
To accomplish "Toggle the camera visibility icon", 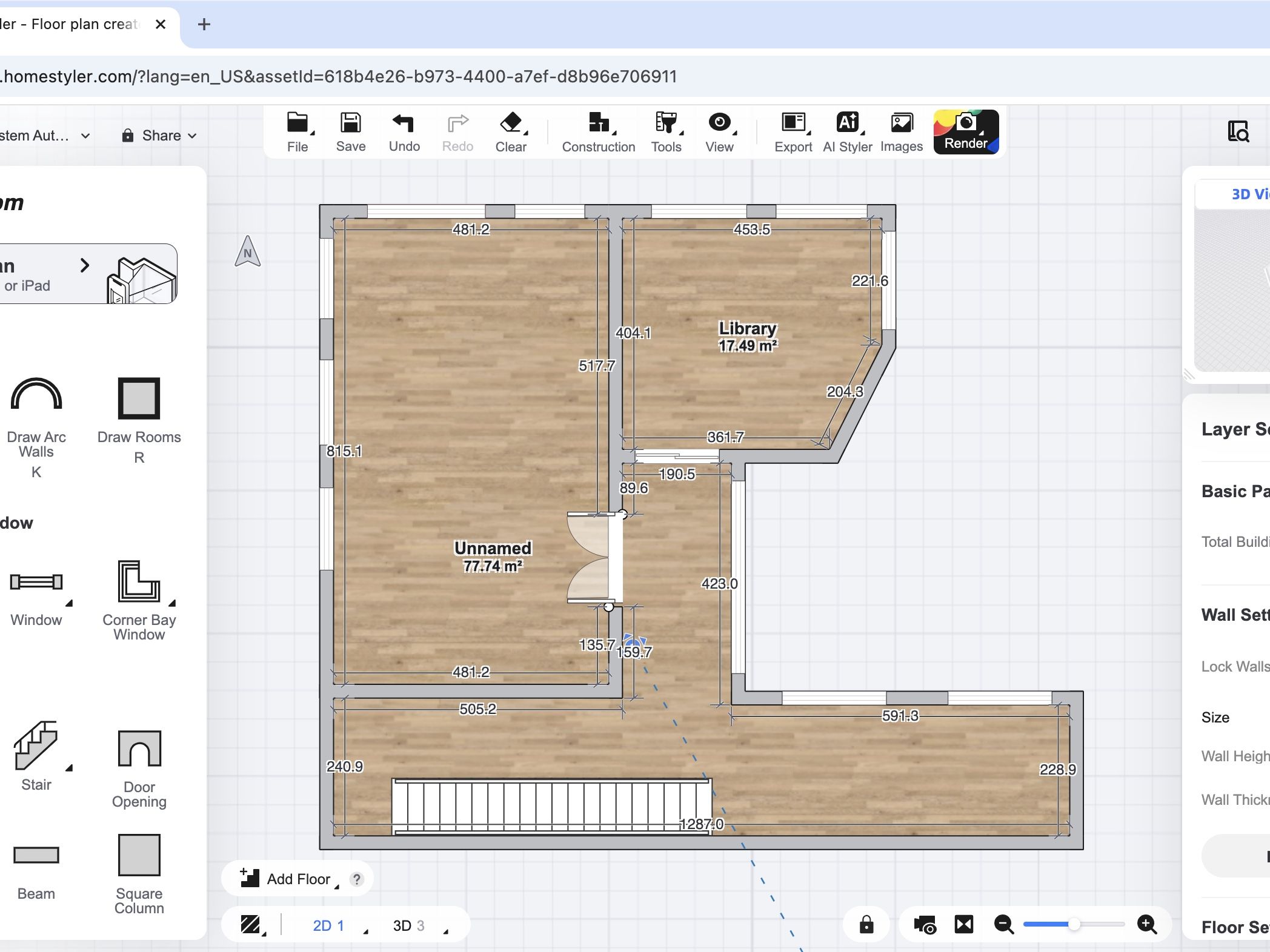I will [925, 925].
